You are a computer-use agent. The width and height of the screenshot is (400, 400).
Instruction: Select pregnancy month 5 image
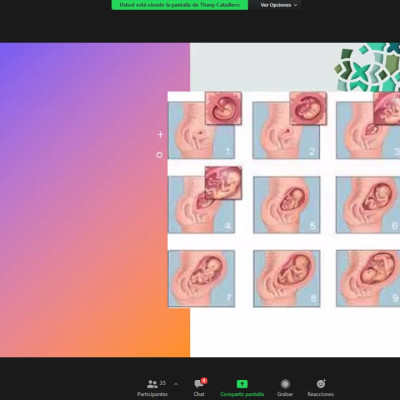click(287, 205)
